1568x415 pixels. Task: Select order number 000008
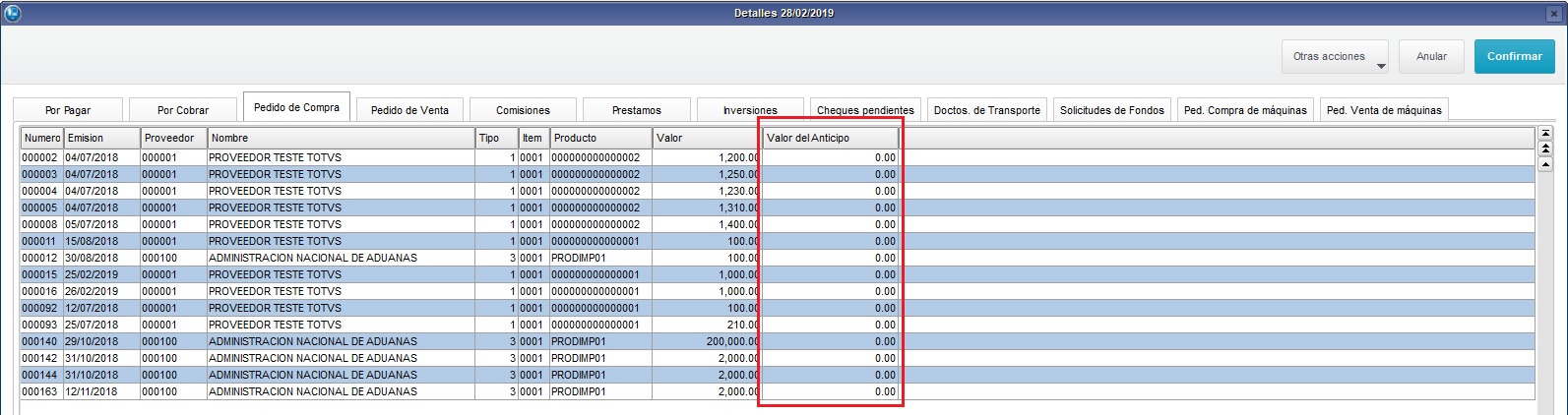point(40,224)
